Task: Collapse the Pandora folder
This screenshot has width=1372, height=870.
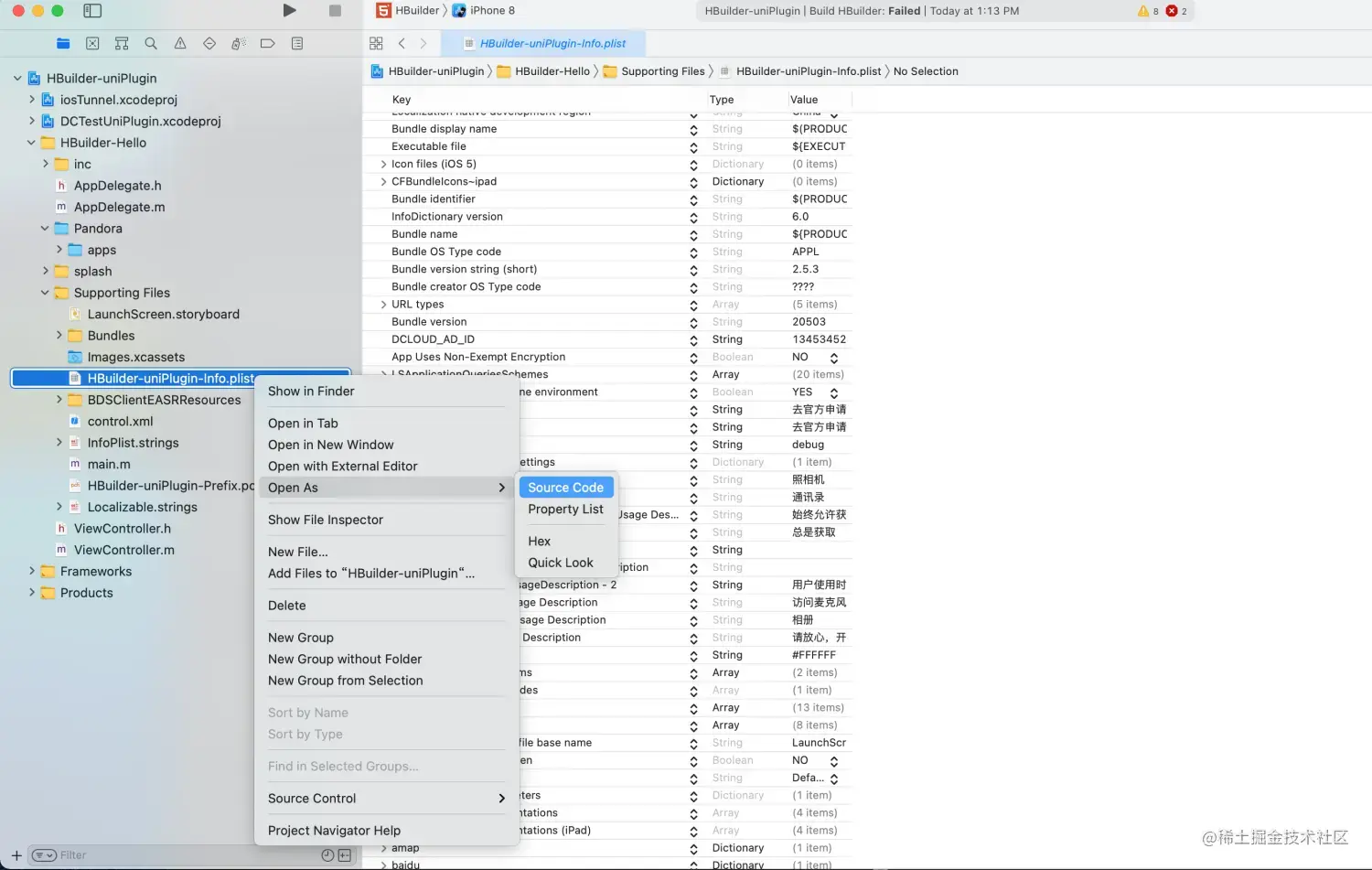Action: tap(45, 228)
